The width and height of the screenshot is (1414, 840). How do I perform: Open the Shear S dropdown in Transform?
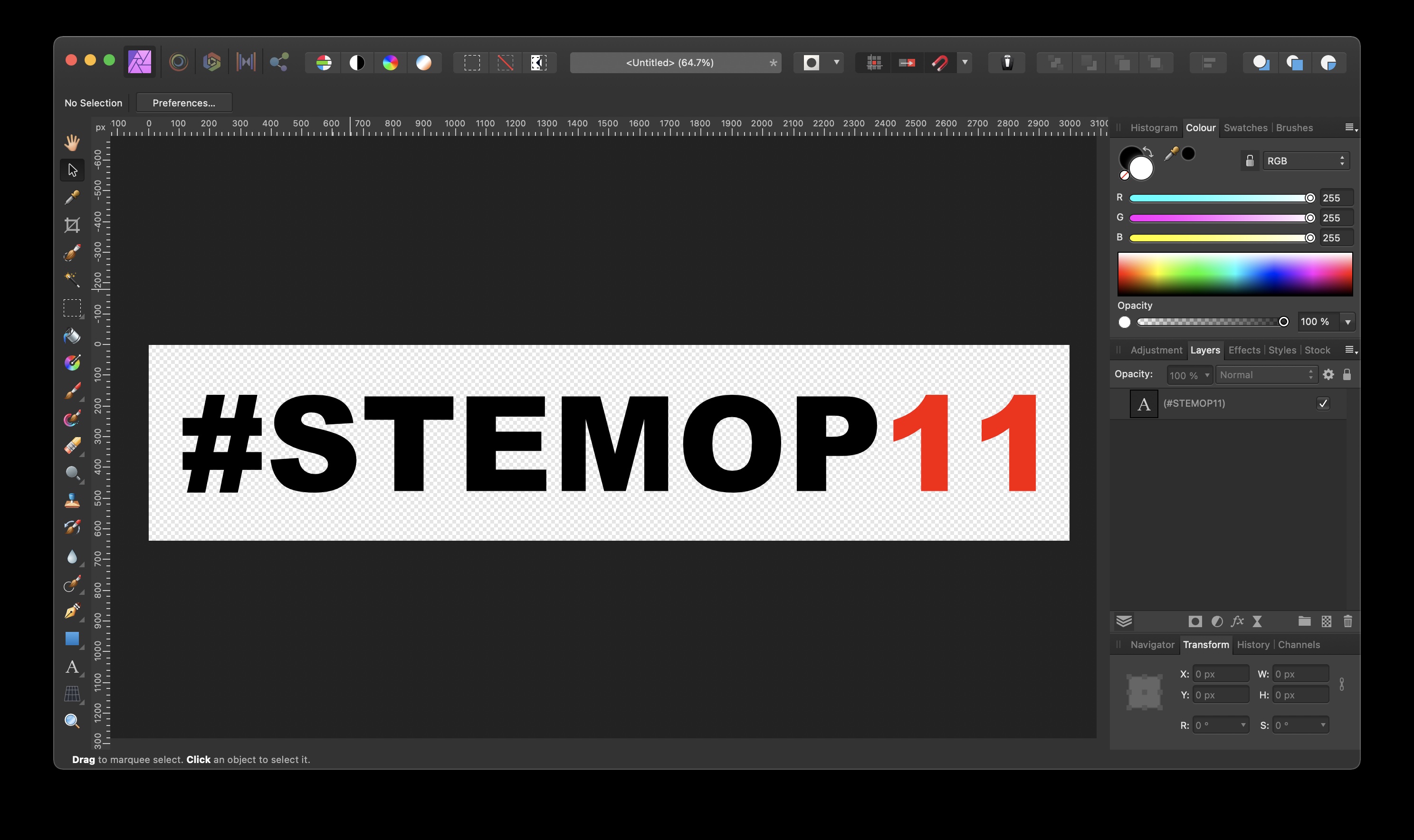coord(1323,725)
